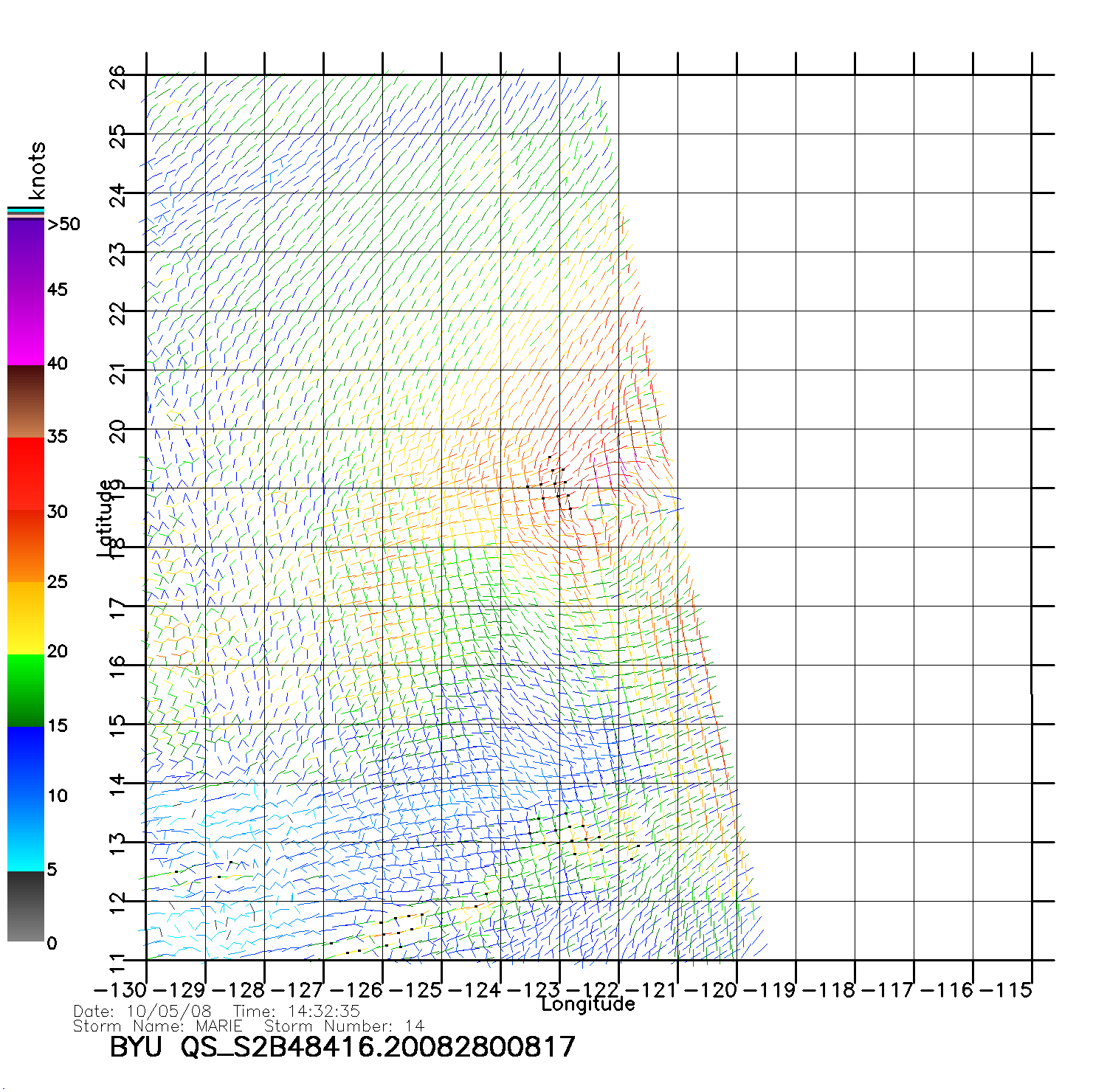
Task: Click the Time 14:32:35 text
Action: 296,1011
